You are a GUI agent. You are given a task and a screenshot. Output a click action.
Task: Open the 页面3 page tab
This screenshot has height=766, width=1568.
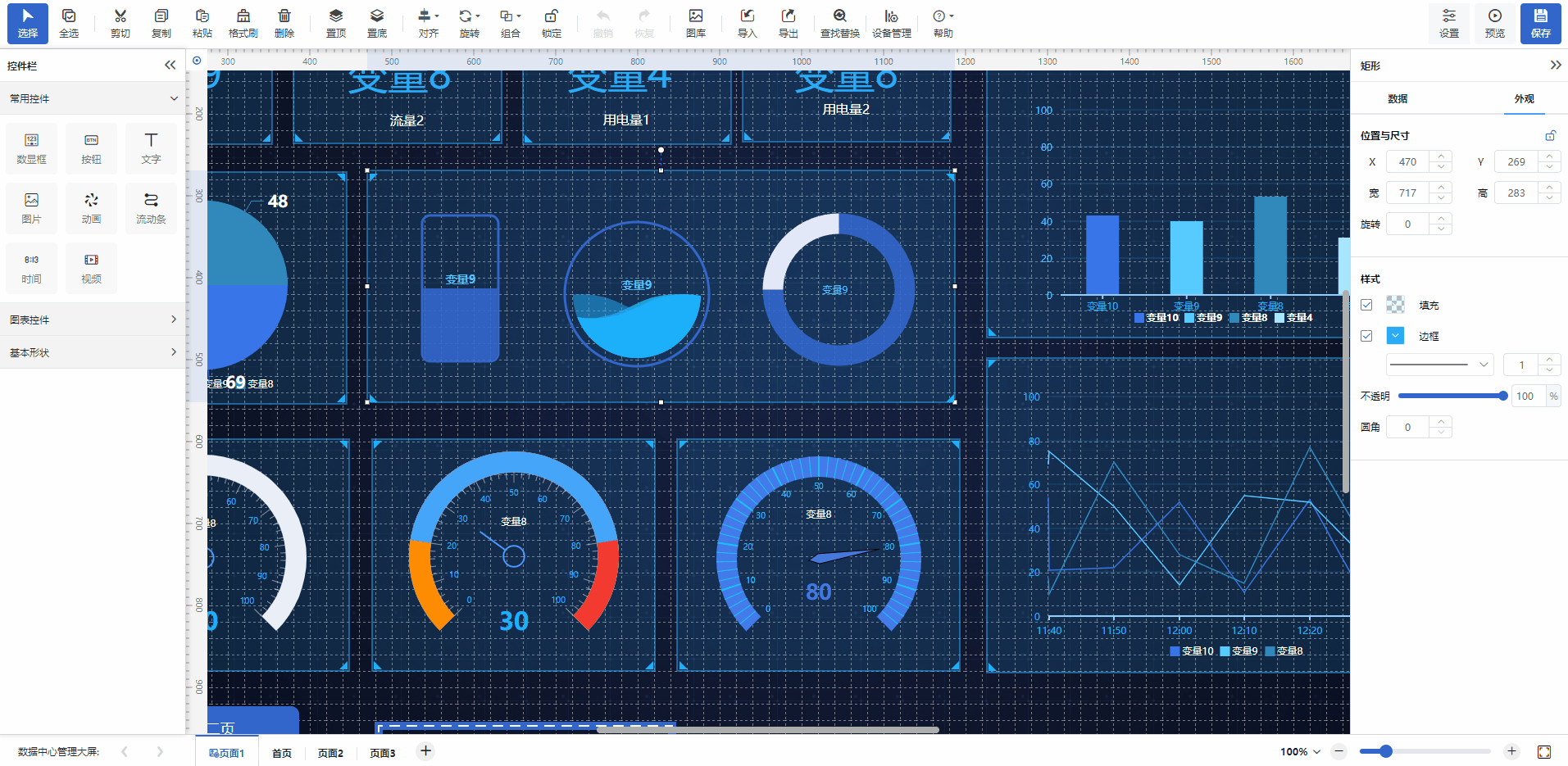point(383,753)
